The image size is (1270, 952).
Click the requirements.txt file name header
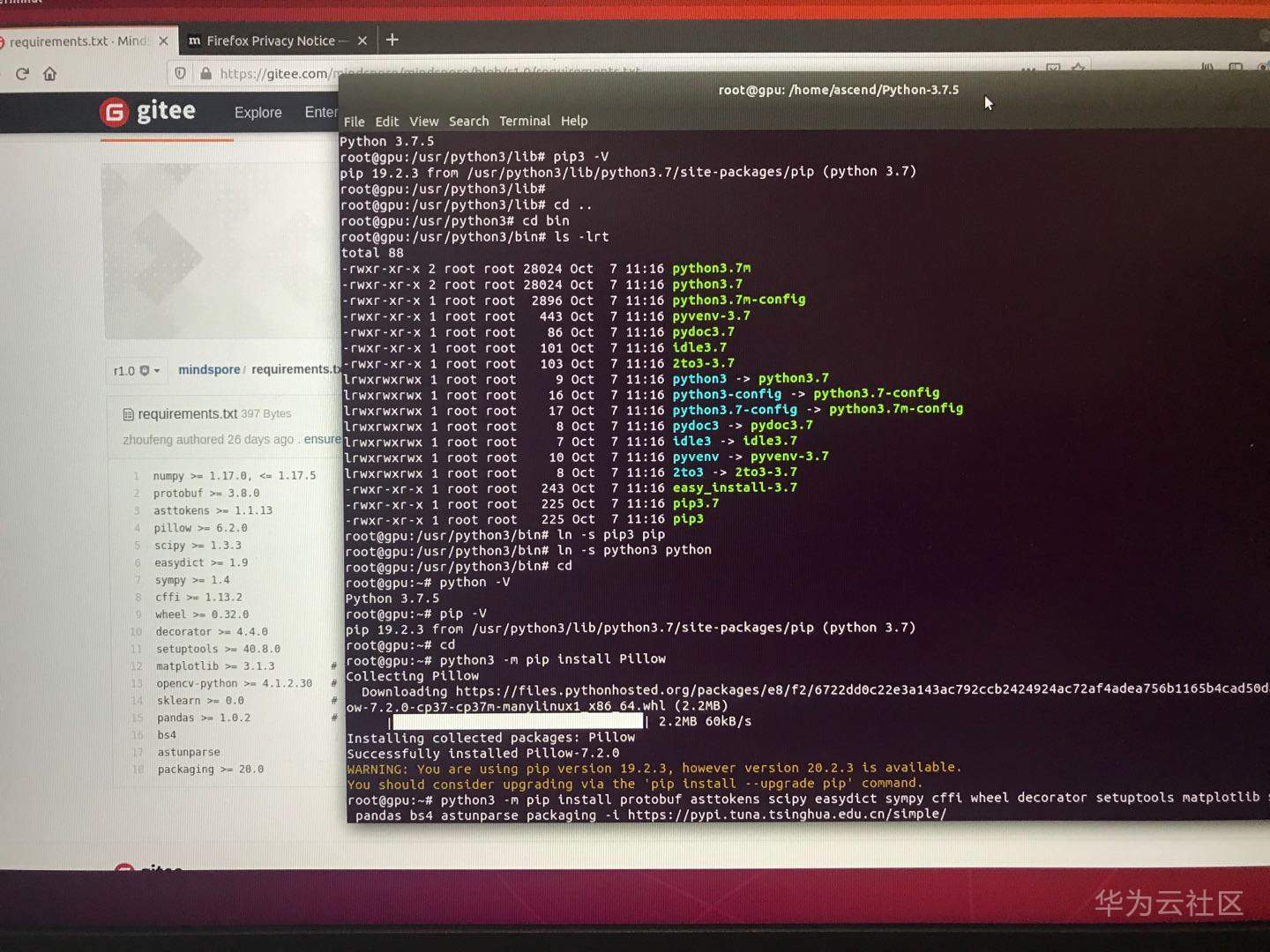[x=188, y=414]
